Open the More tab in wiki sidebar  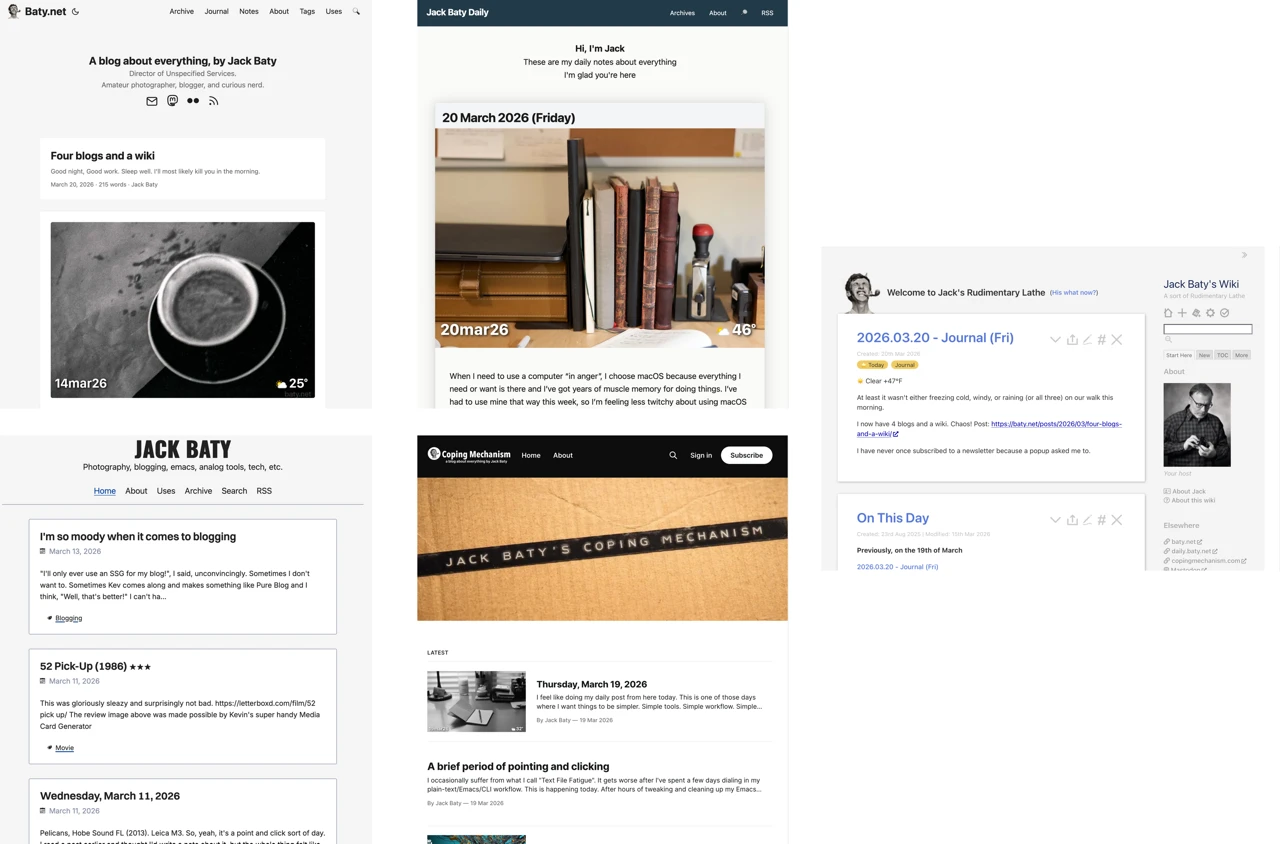tap(1241, 355)
